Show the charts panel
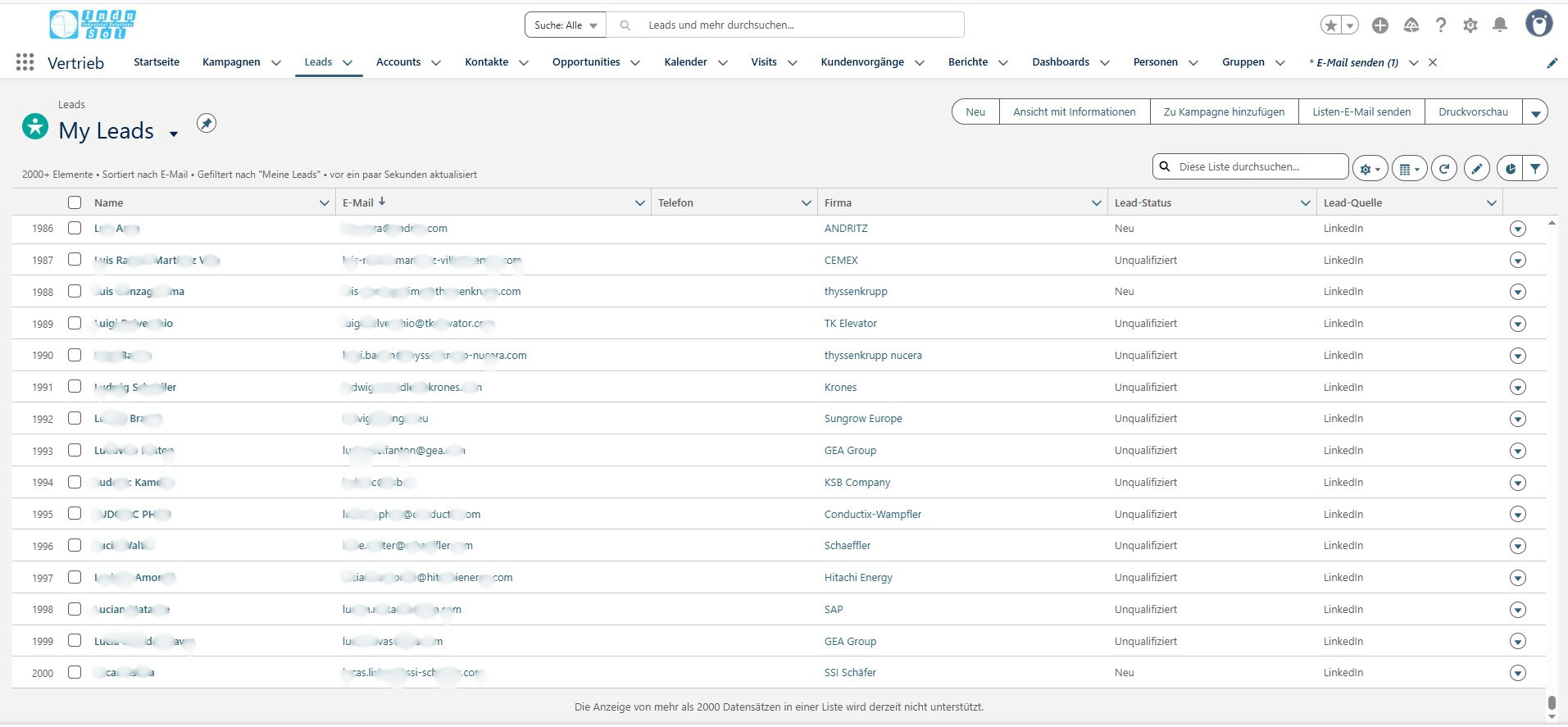This screenshot has height=727, width=1568. click(1510, 169)
